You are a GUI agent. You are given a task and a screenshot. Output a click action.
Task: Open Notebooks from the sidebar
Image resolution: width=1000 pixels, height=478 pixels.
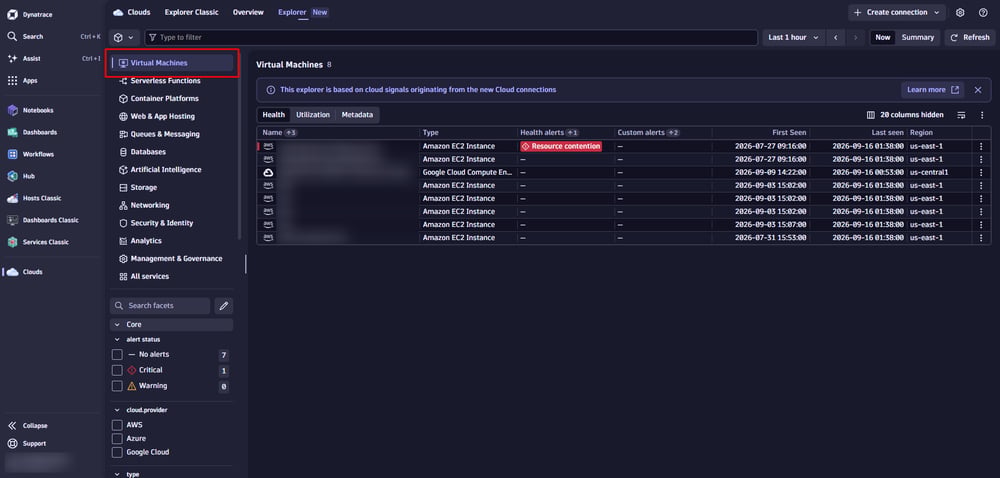pyautogui.click(x=30, y=110)
